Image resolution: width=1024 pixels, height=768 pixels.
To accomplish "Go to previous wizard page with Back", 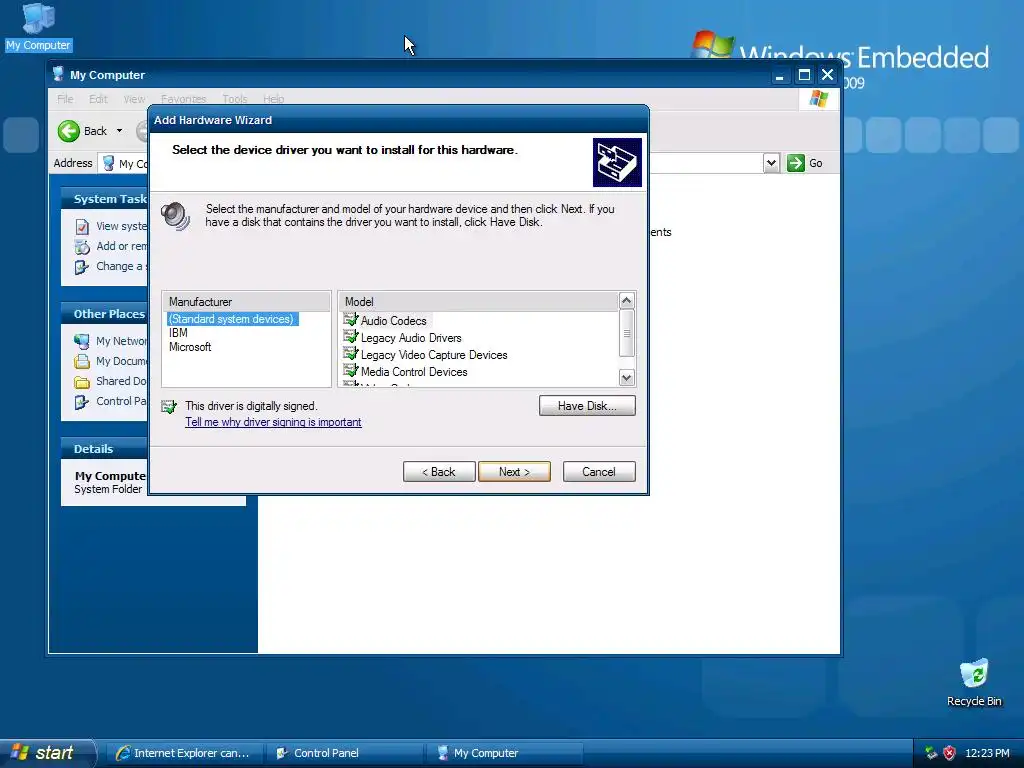I will [439, 472].
